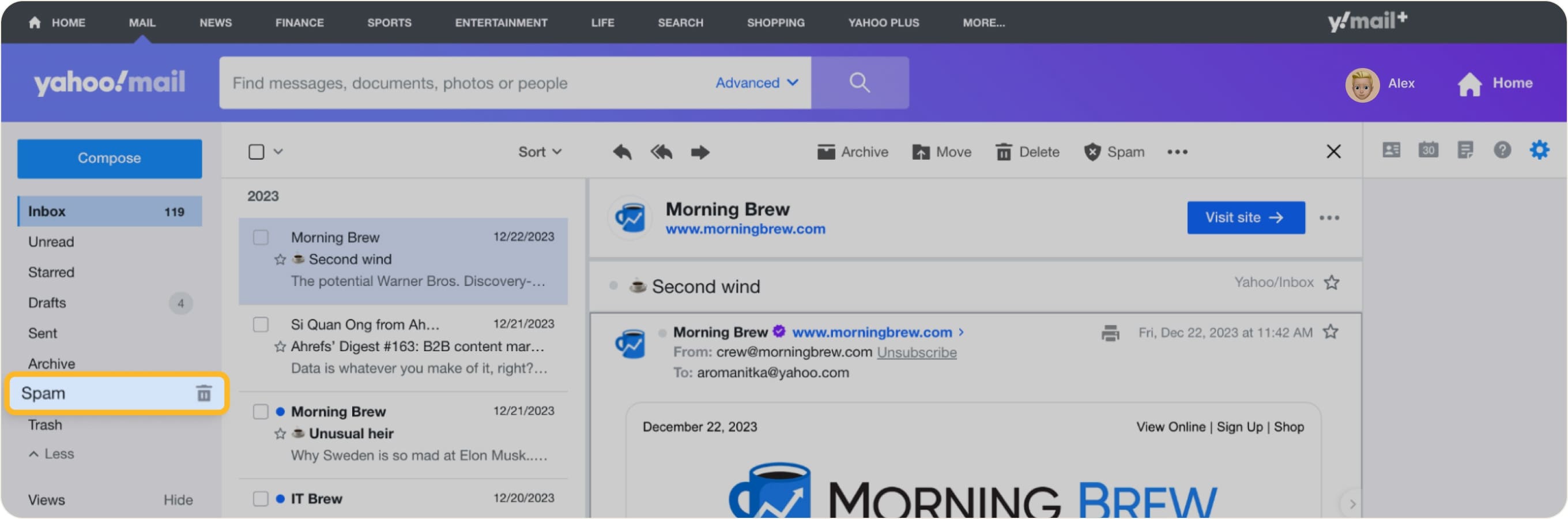The image size is (1568, 519).
Task: Collapse the folder list with Less
Action: point(51,453)
